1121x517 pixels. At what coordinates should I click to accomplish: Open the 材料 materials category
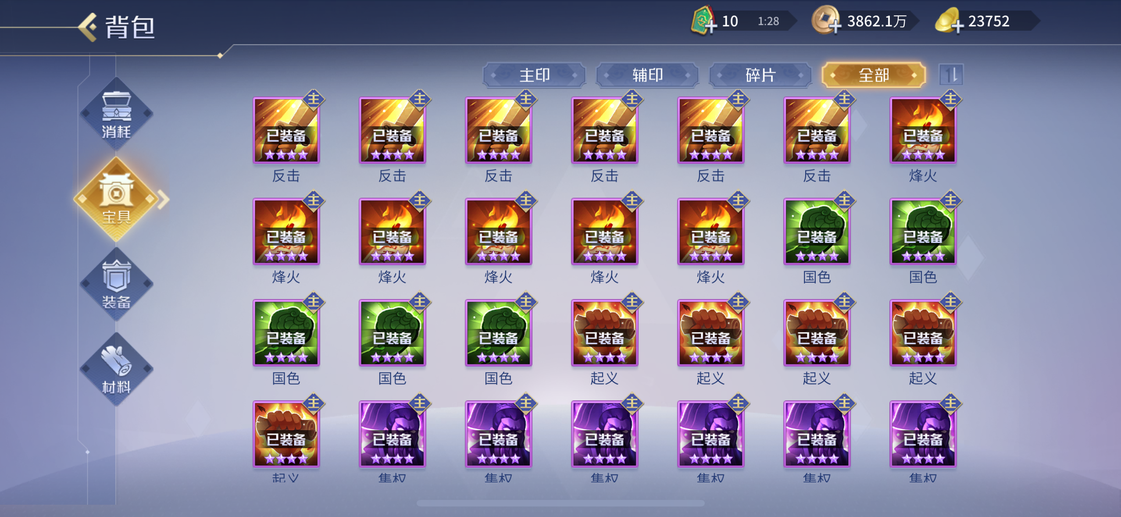coord(116,369)
